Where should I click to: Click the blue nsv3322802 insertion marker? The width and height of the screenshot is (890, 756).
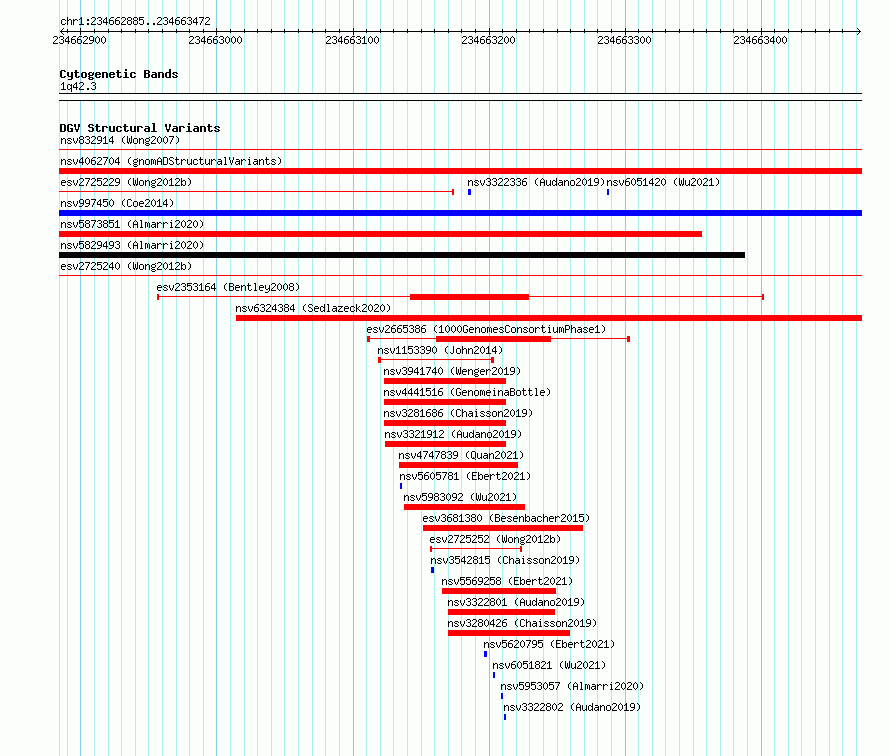coord(505,717)
